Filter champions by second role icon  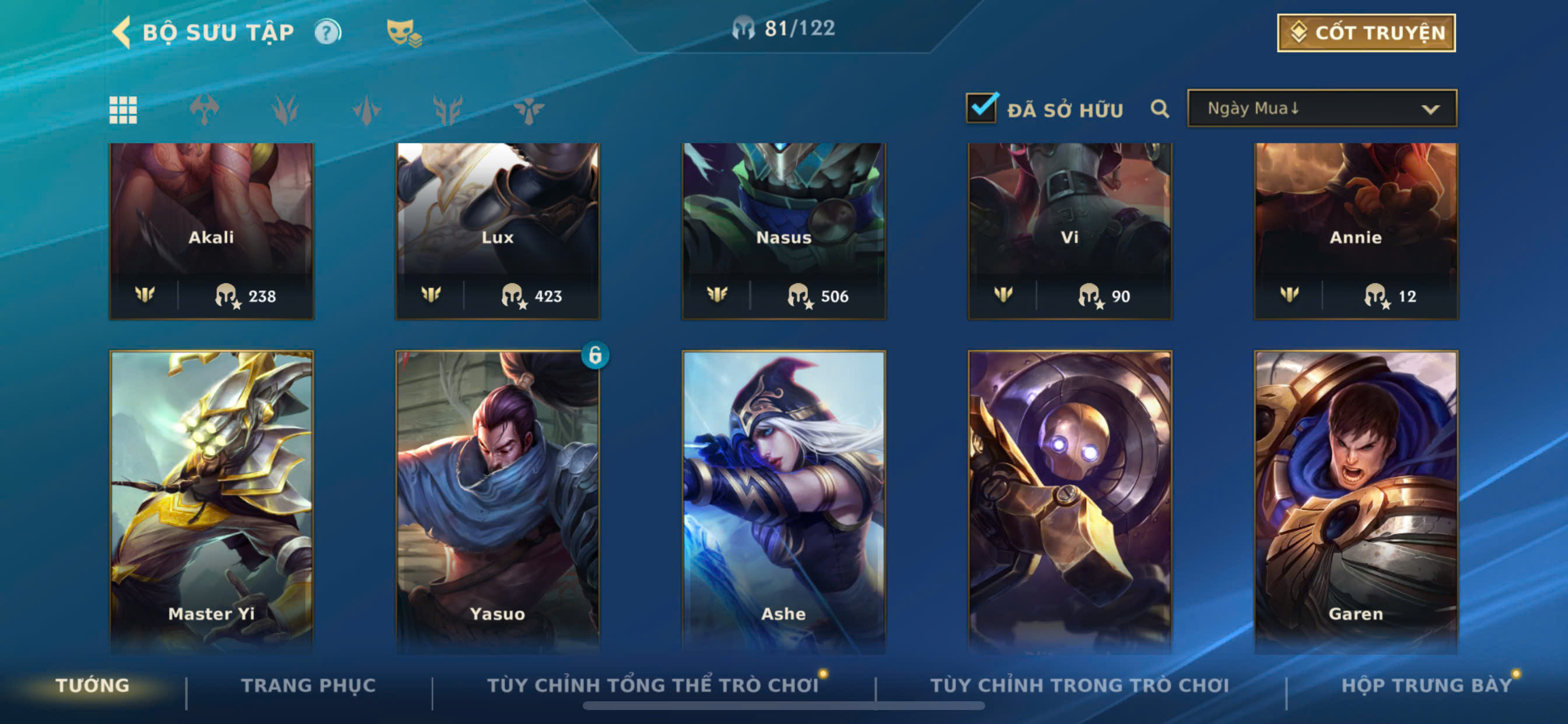point(285,110)
